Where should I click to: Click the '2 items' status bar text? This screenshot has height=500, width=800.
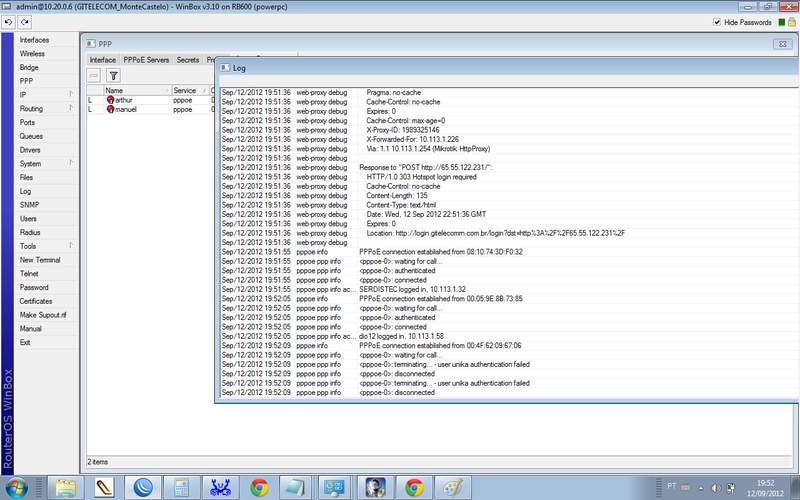97,462
